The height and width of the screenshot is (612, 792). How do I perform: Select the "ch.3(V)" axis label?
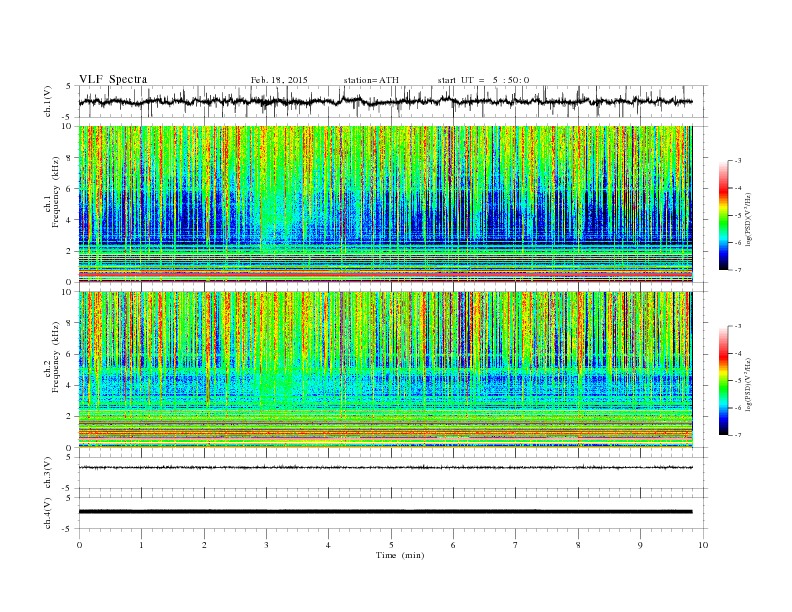click(48, 473)
